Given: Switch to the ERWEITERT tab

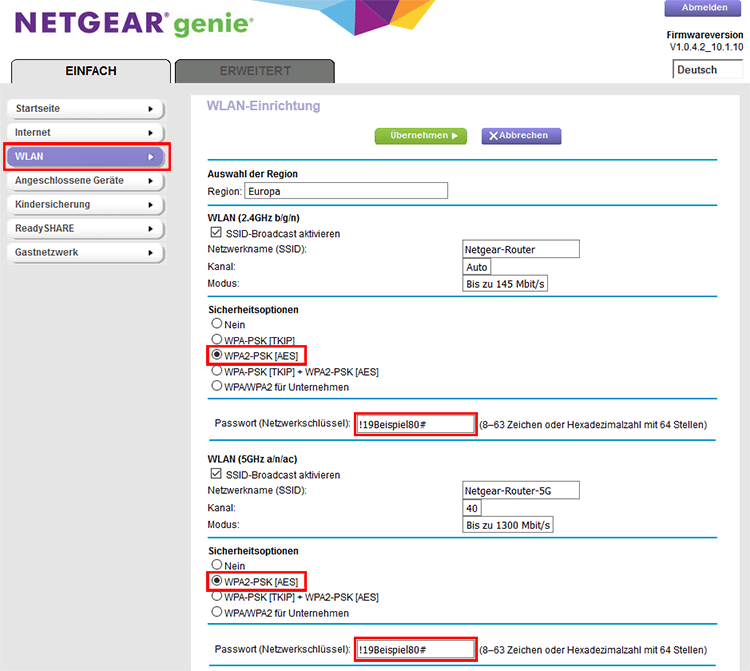Looking at the screenshot, I should (x=254, y=71).
